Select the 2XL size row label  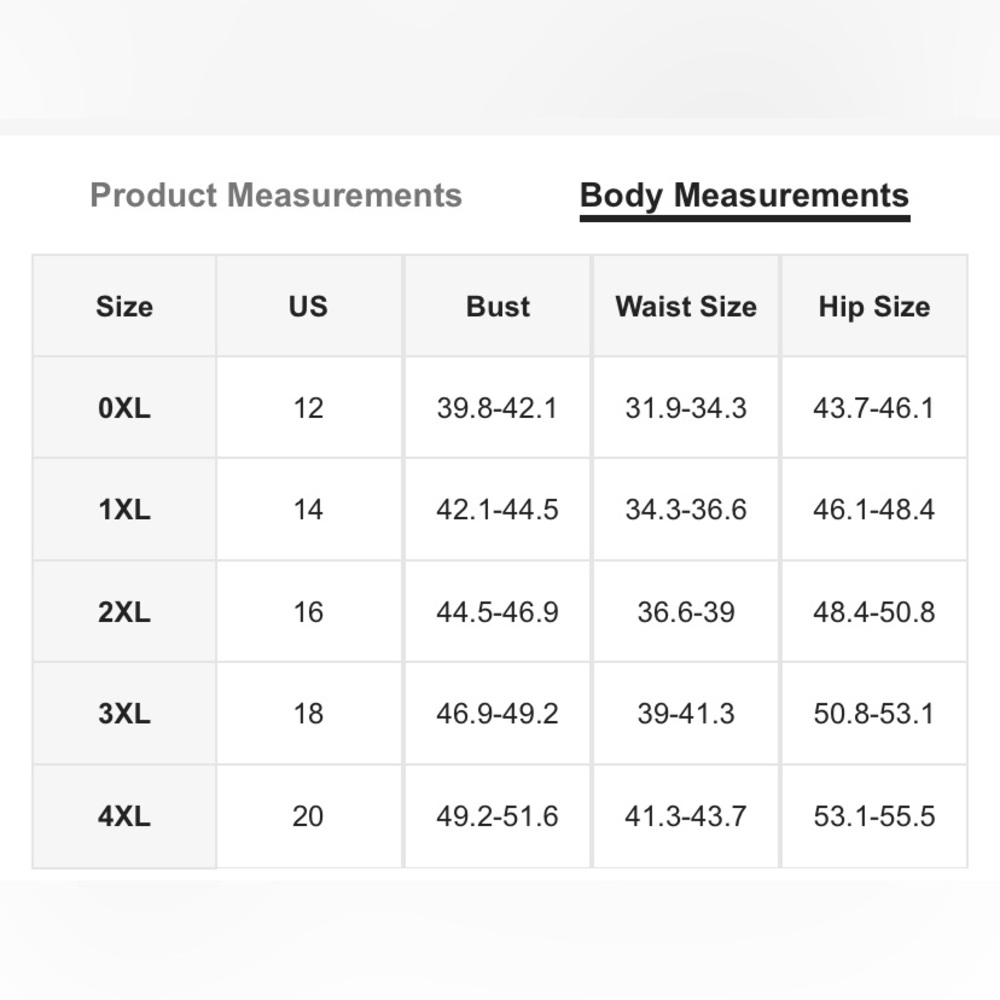point(124,612)
